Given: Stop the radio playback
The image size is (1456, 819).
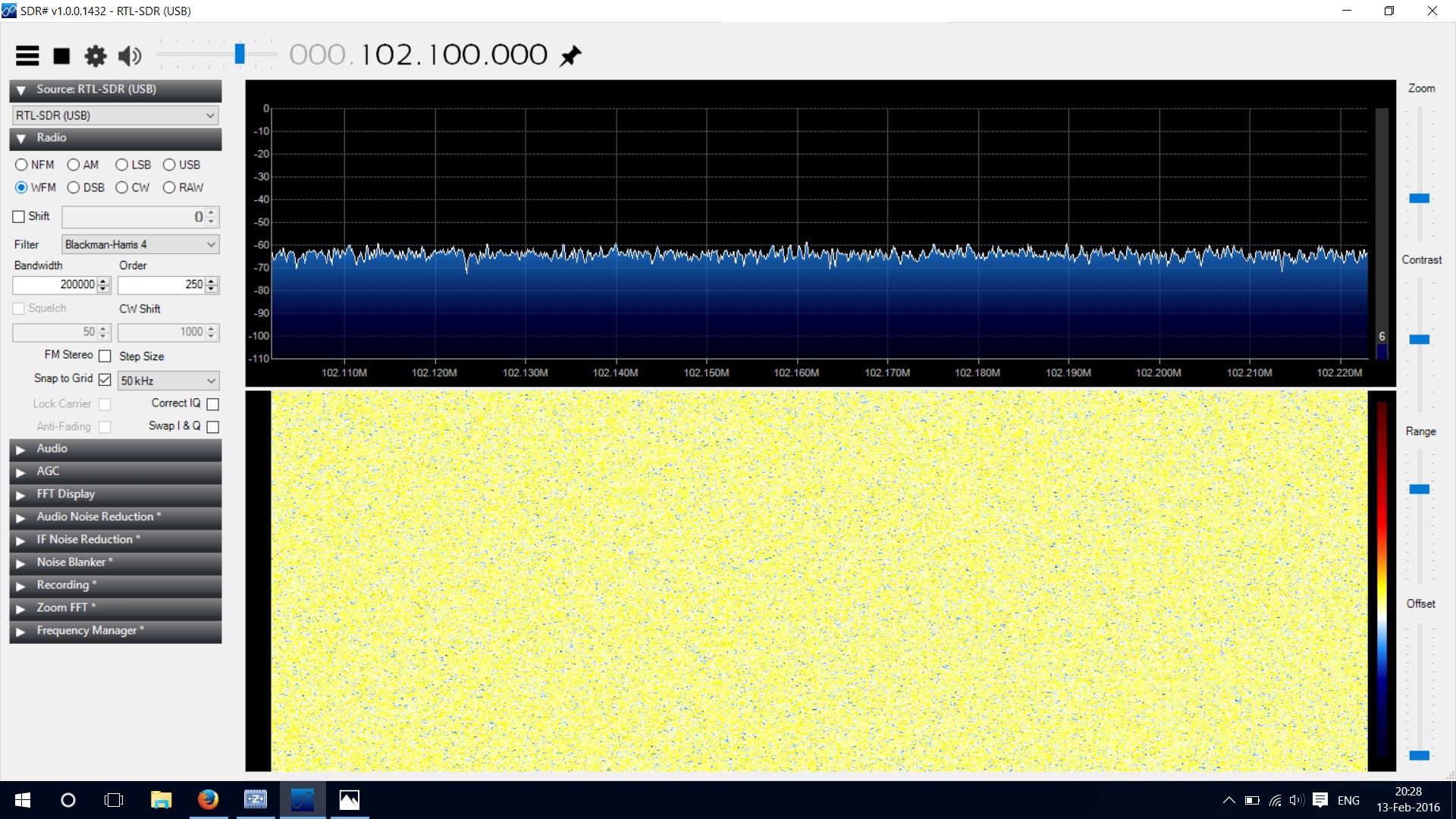Looking at the screenshot, I should (61, 55).
